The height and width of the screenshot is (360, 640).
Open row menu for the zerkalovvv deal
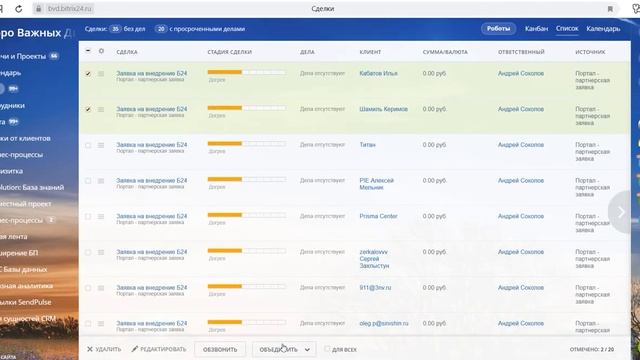point(101,252)
